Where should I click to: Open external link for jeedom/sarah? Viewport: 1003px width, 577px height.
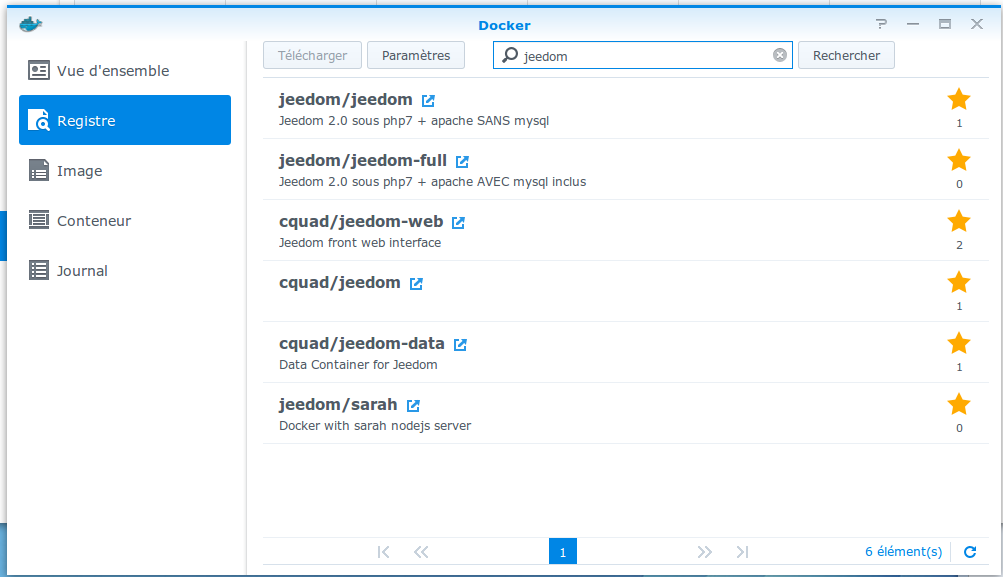pyautogui.click(x=413, y=406)
